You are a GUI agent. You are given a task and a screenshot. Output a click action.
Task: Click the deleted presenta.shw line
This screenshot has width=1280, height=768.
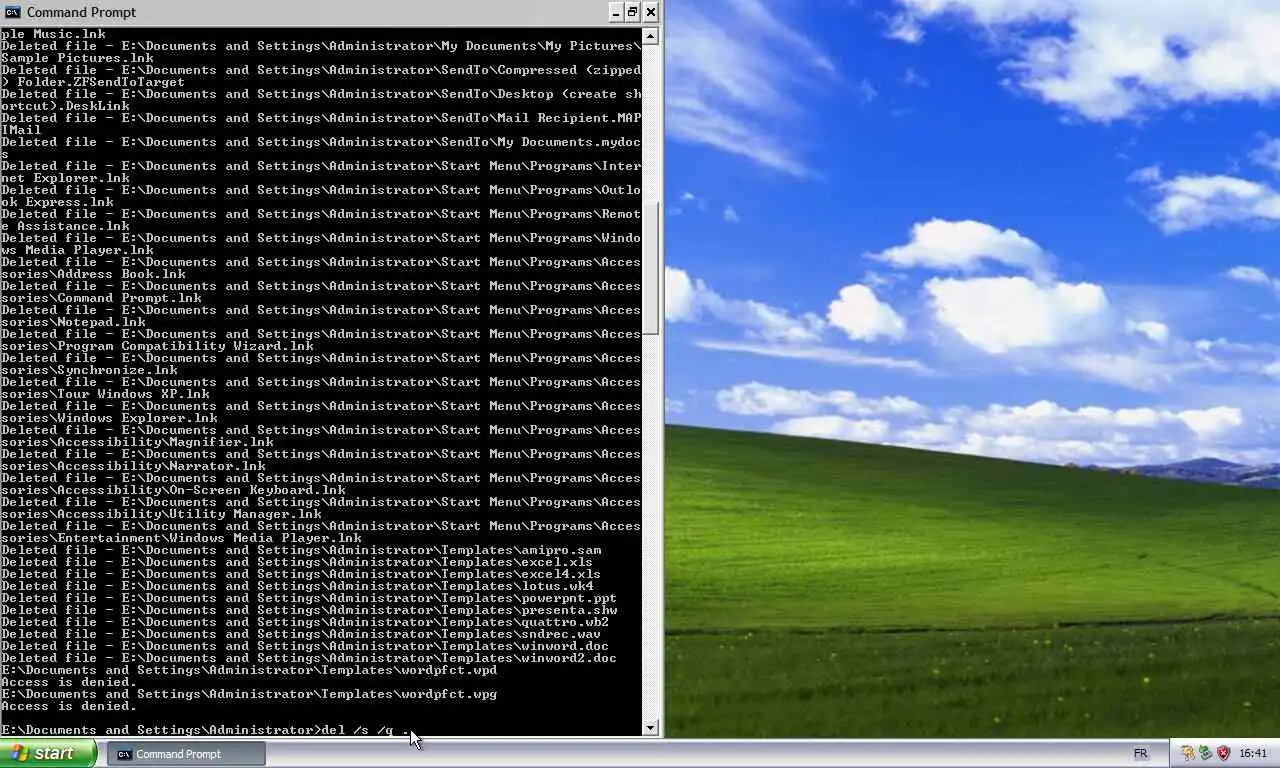pos(309,610)
